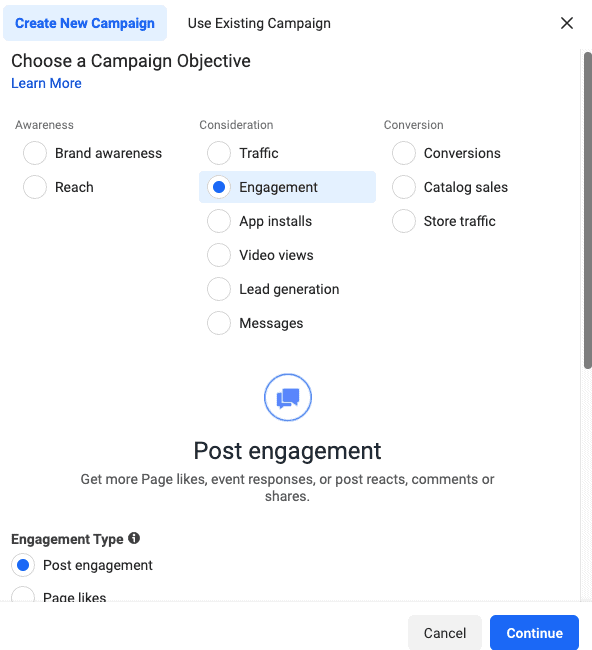Choose the Traffic objective radio button
The height and width of the screenshot is (650, 592).
[x=219, y=153]
